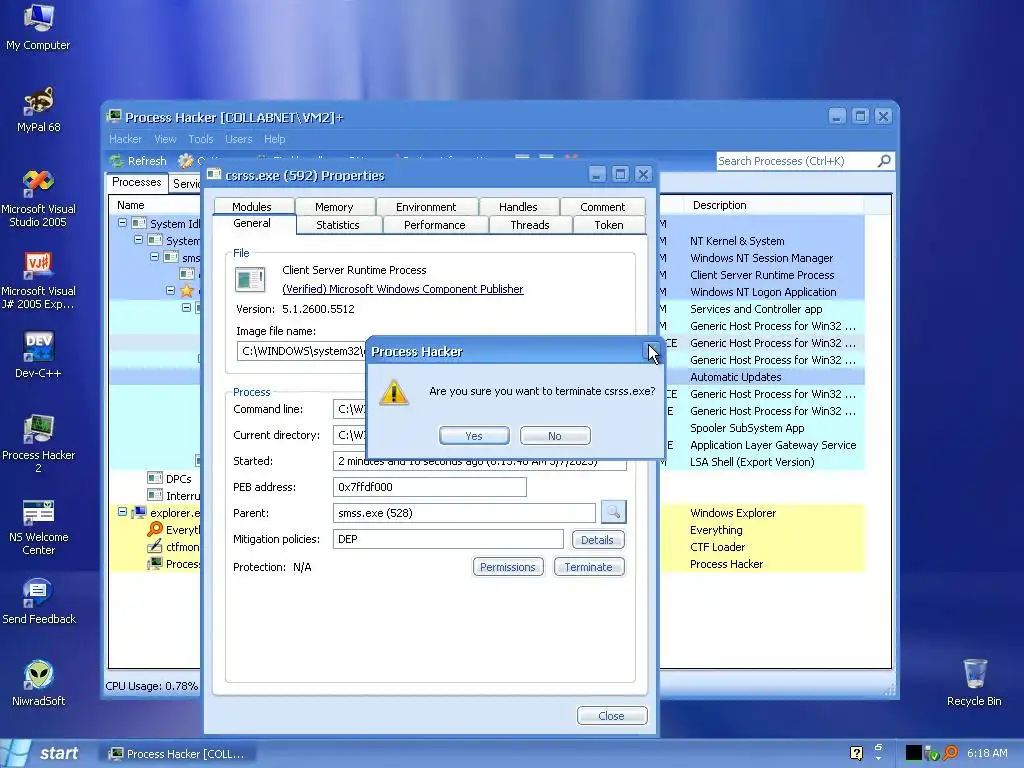The width and height of the screenshot is (1024, 768).
Task: Click the Name column header
Action: click(154, 205)
